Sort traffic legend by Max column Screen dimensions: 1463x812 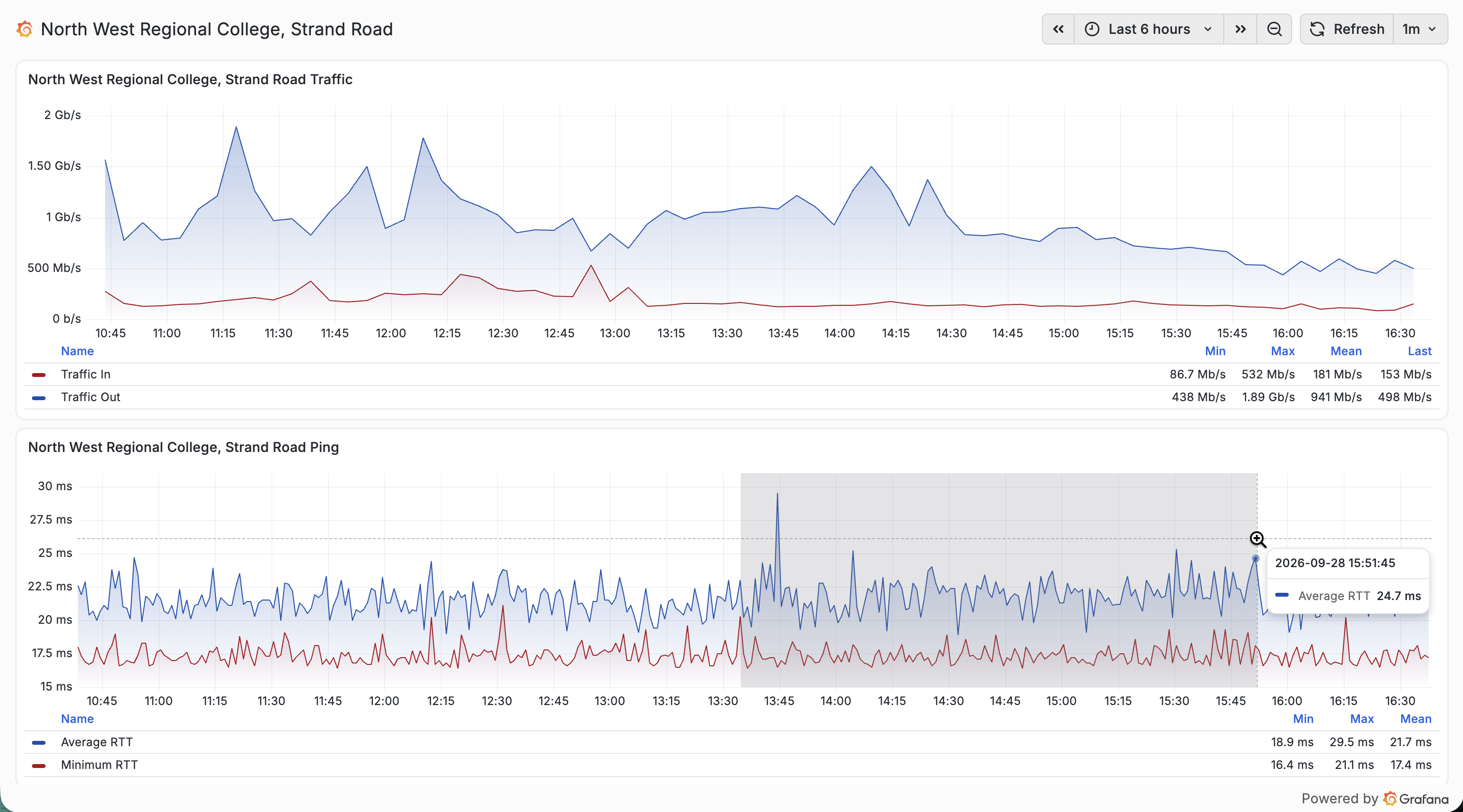1282,351
